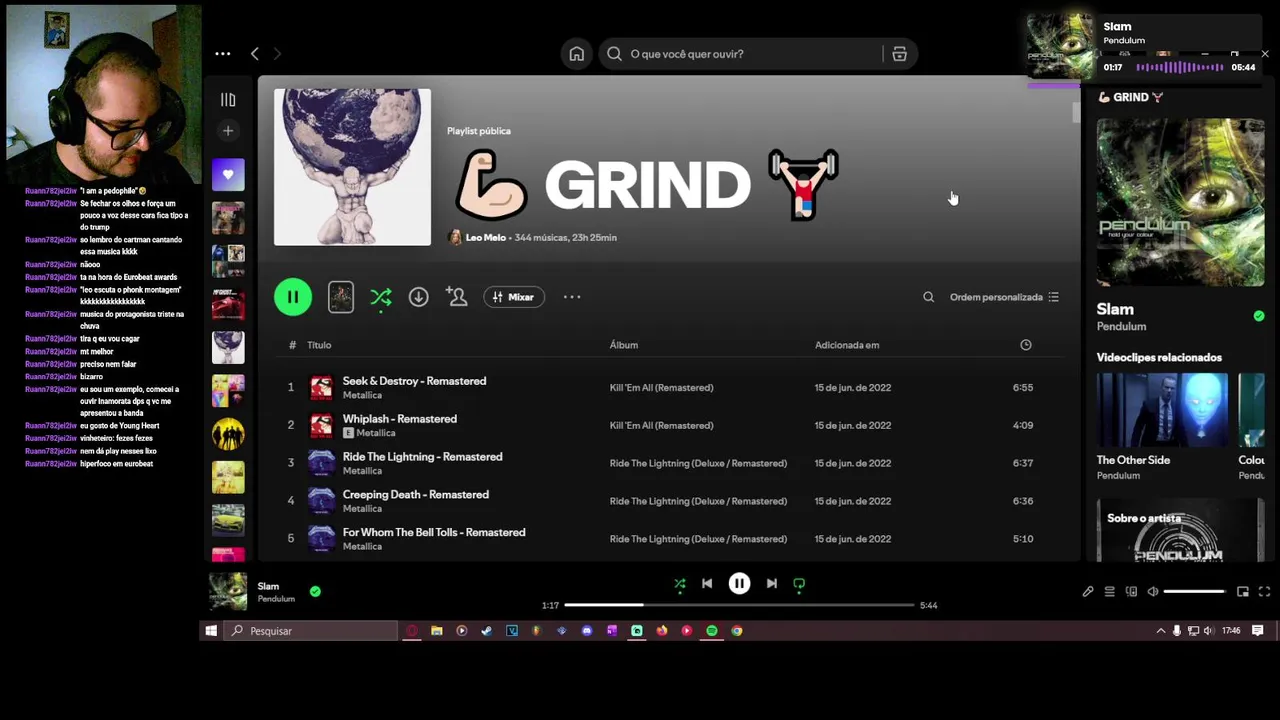Screen dimensions: 1280x720
Task: Open the Browse icon in search bar
Action: click(899, 54)
